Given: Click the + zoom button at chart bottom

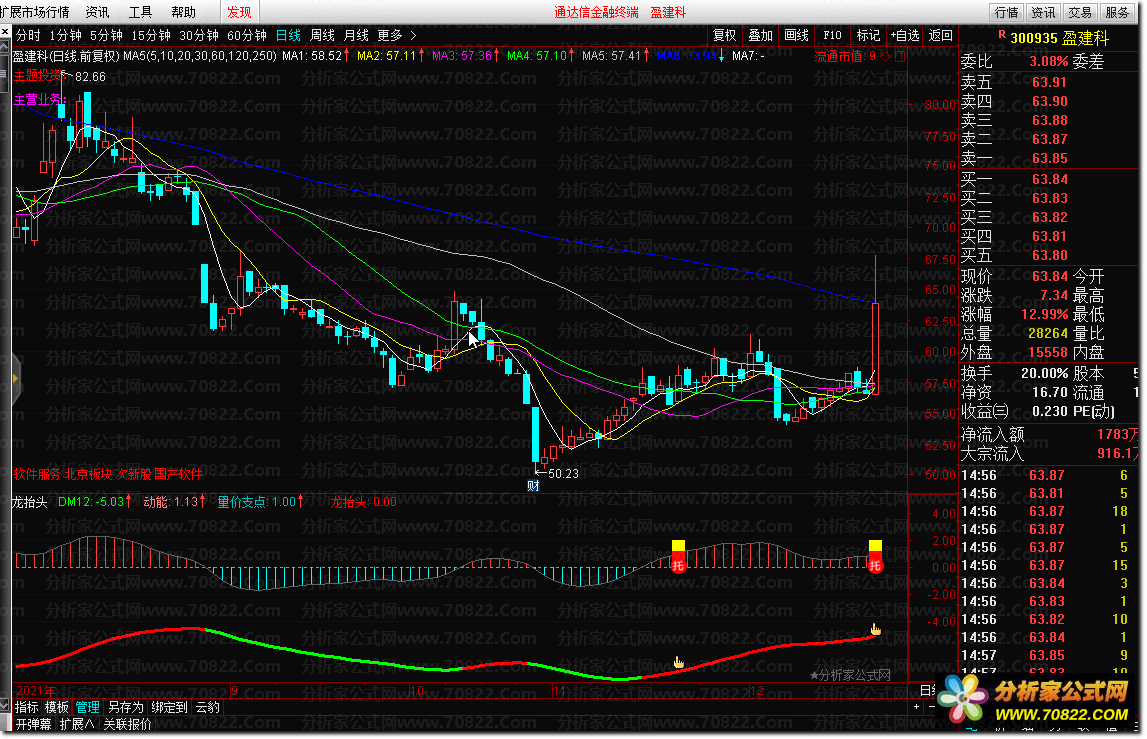Looking at the screenshot, I should (x=917, y=706).
